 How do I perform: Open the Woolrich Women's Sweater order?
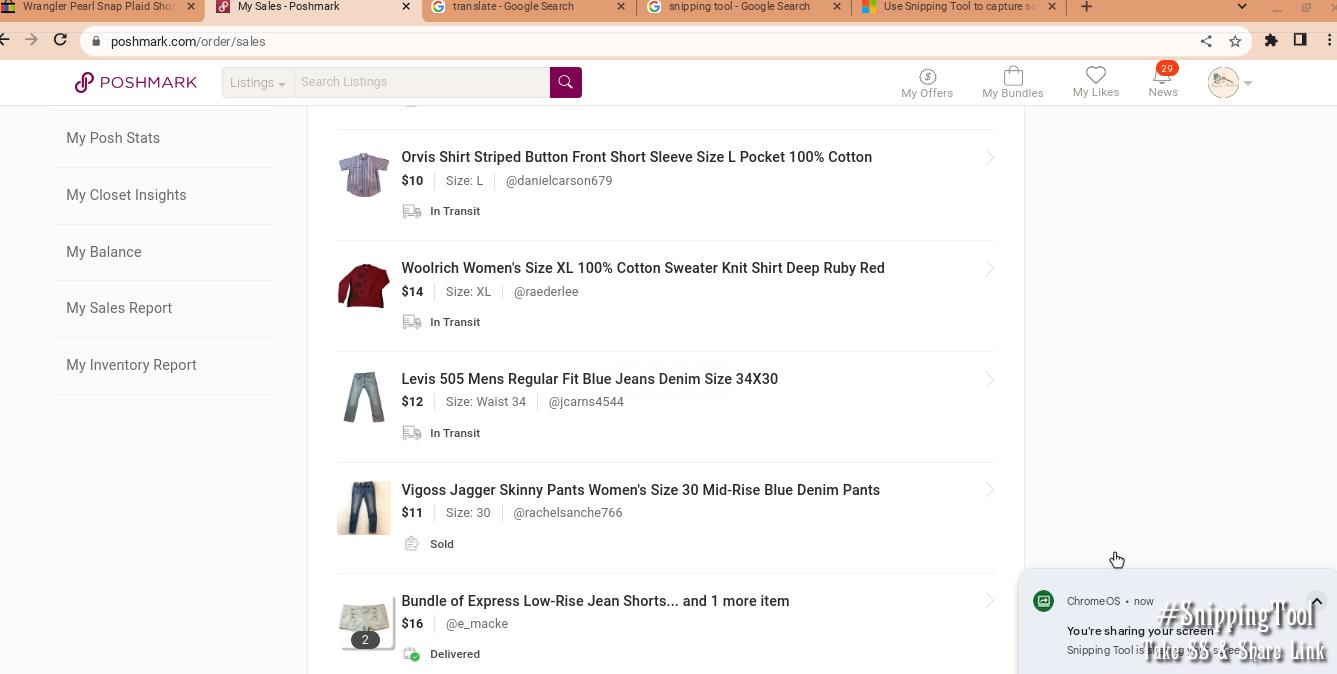tap(642, 268)
